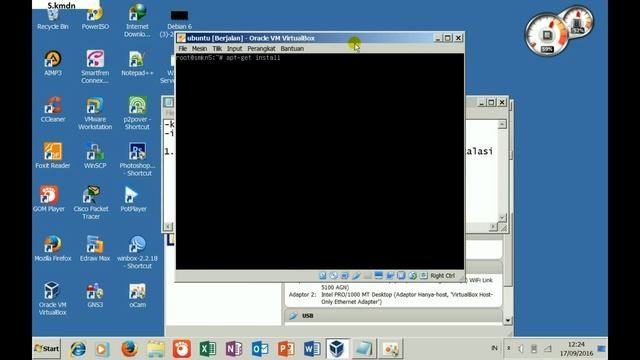Screen dimensions: 640x360
Task: Click the mouse integration indicator in VM status bar
Action: click(412, 276)
